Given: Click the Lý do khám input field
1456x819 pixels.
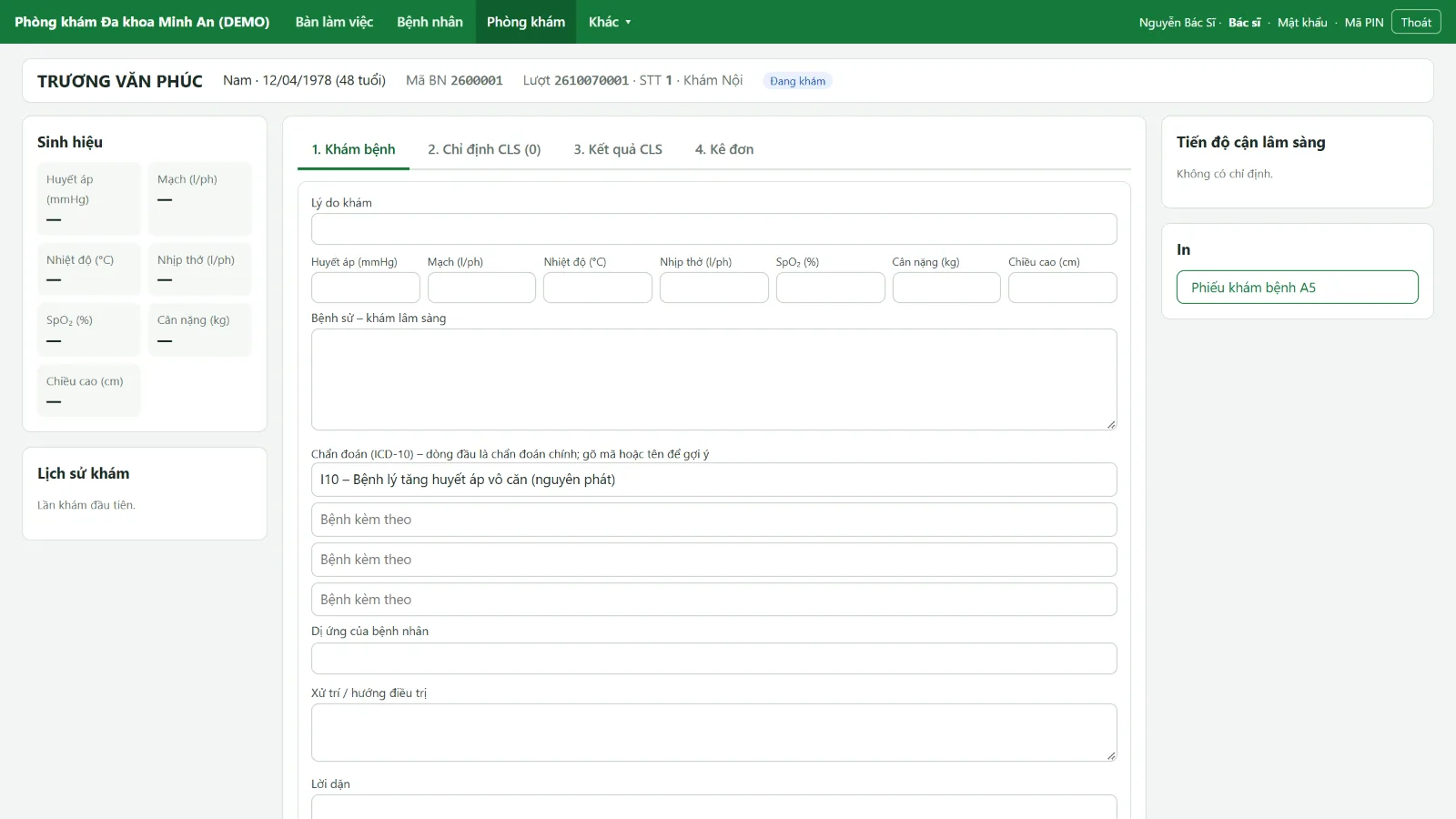Looking at the screenshot, I should (x=714, y=229).
